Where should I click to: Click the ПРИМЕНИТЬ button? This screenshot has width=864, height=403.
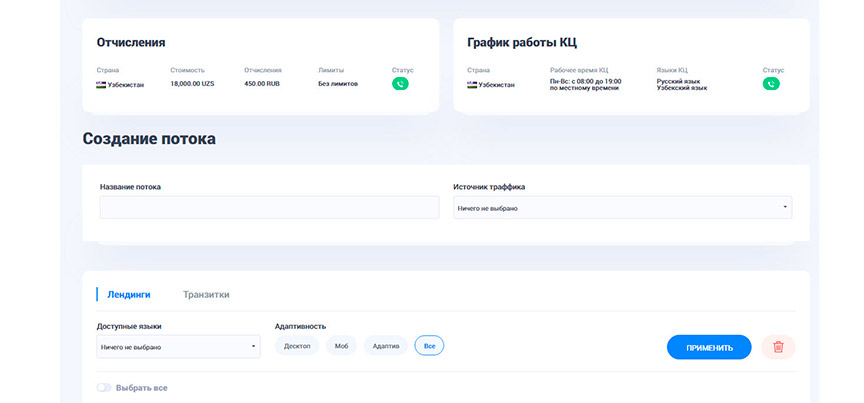709,347
